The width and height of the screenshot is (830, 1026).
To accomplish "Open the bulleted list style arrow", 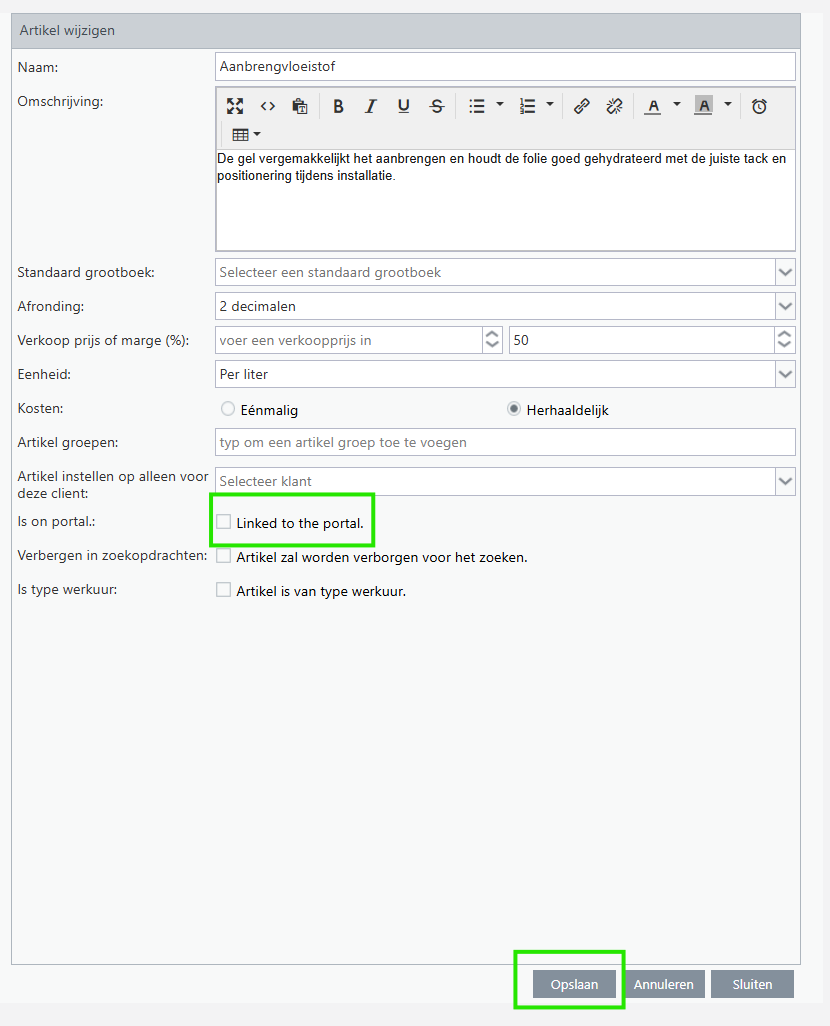I will (500, 105).
